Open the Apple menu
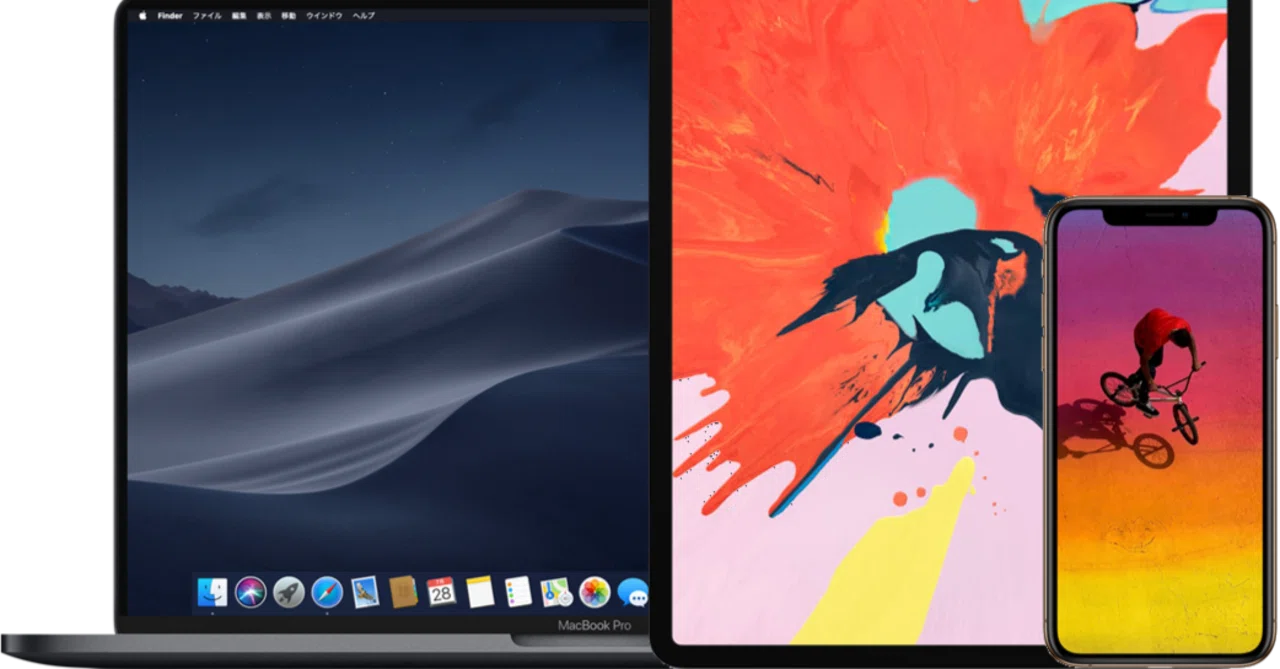The image size is (1280, 669). point(142,16)
